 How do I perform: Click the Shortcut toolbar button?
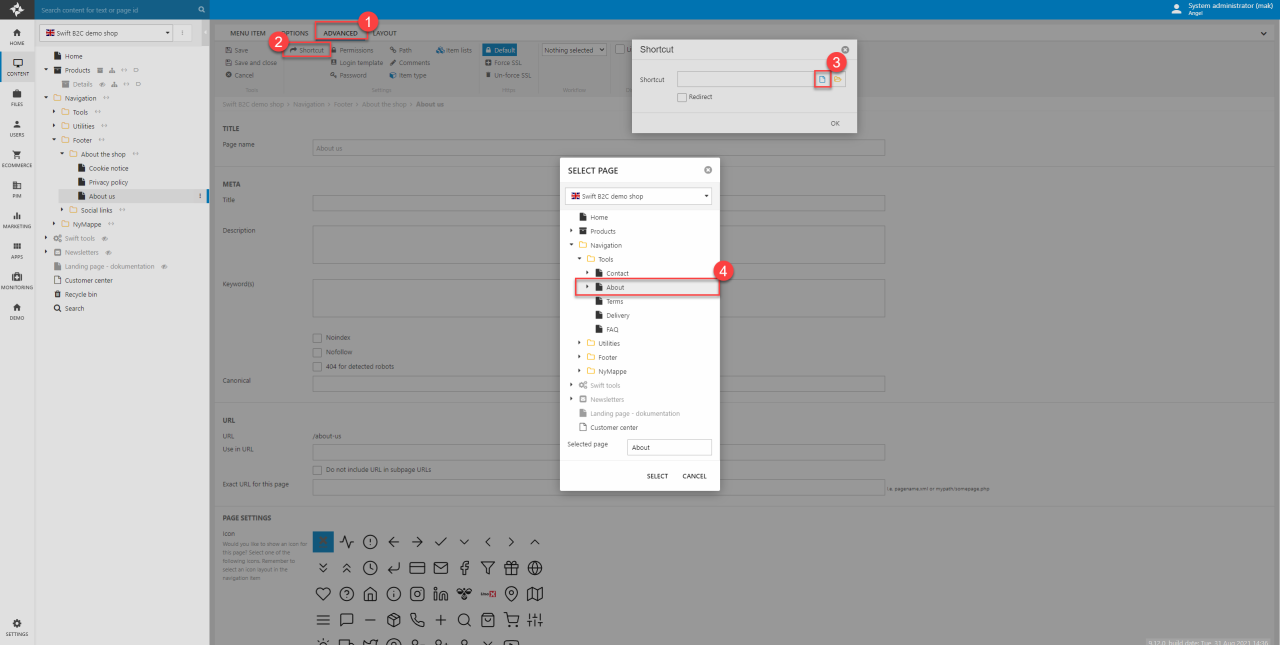tap(306, 50)
